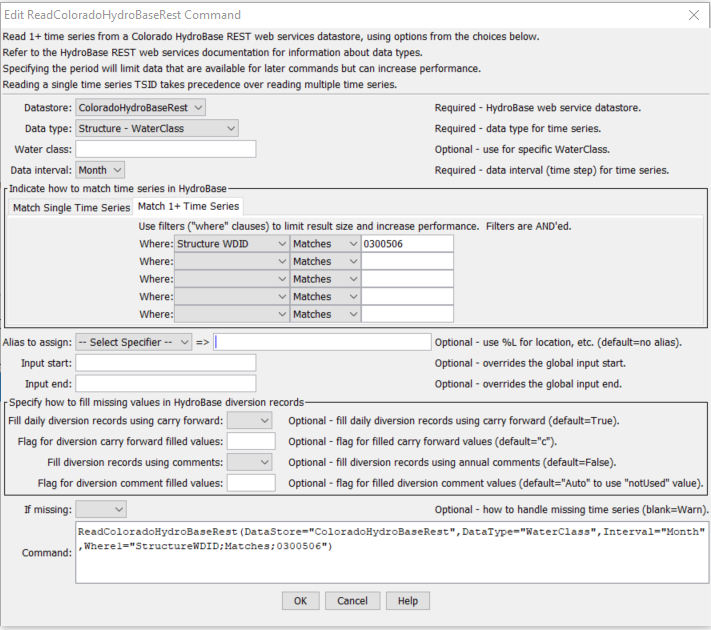Open the Data type dropdown
Screen dimensions: 711x630
[x=156, y=128]
